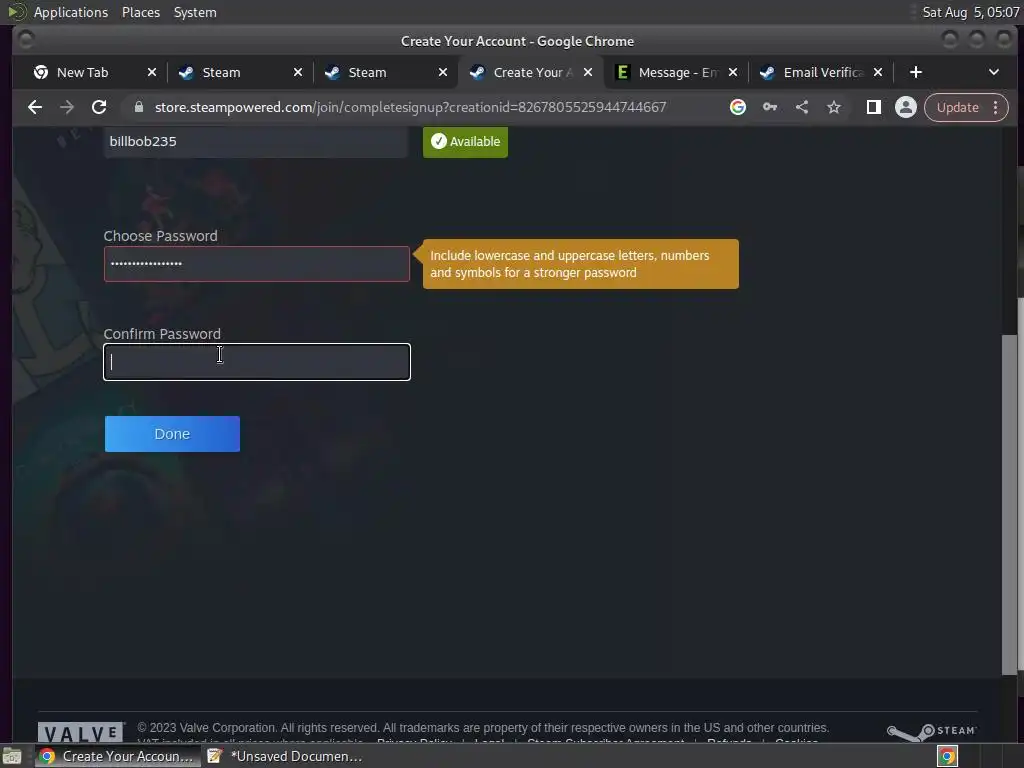Click the Steam logo in footer
Screen dimensions: 1024x768
click(x=931, y=731)
